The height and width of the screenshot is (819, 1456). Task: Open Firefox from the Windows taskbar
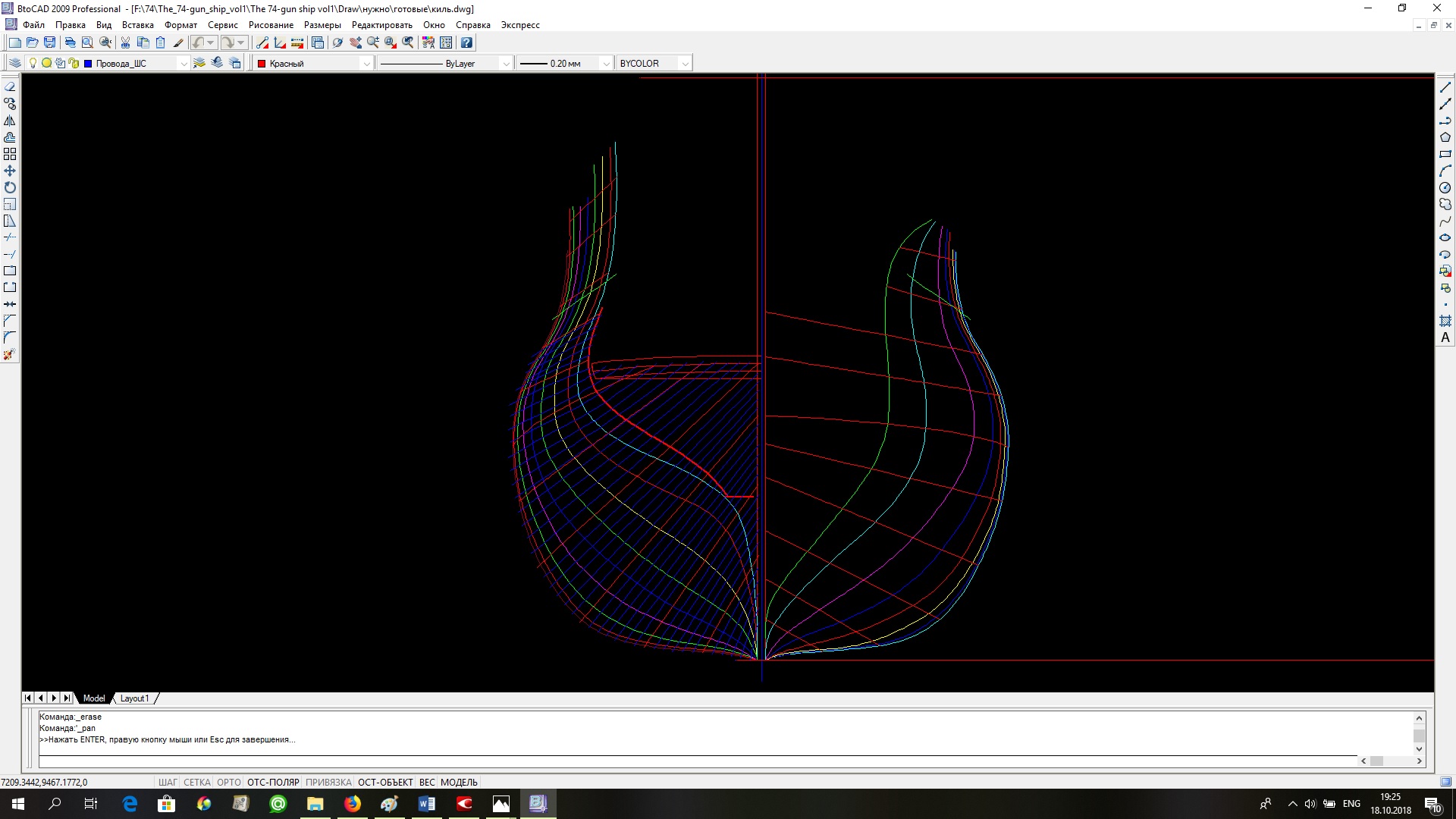pyautogui.click(x=353, y=804)
